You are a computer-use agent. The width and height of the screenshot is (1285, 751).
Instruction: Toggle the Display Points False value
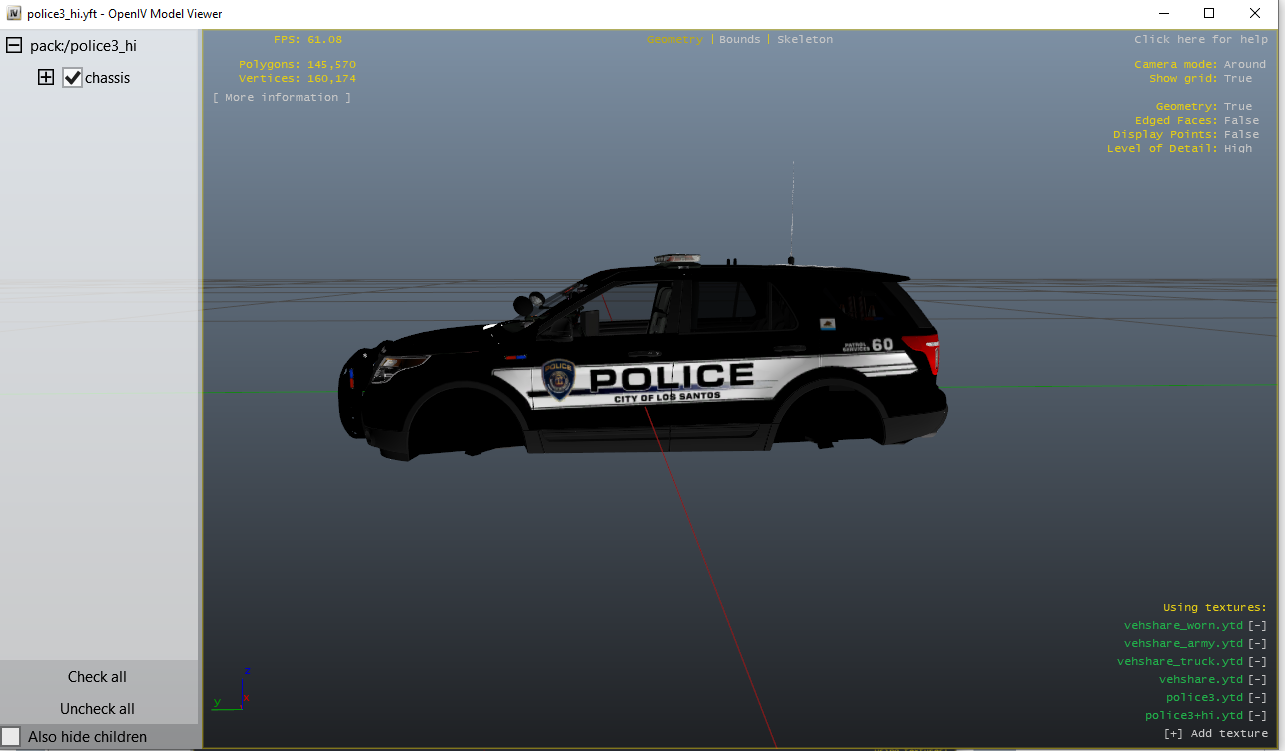1242,134
